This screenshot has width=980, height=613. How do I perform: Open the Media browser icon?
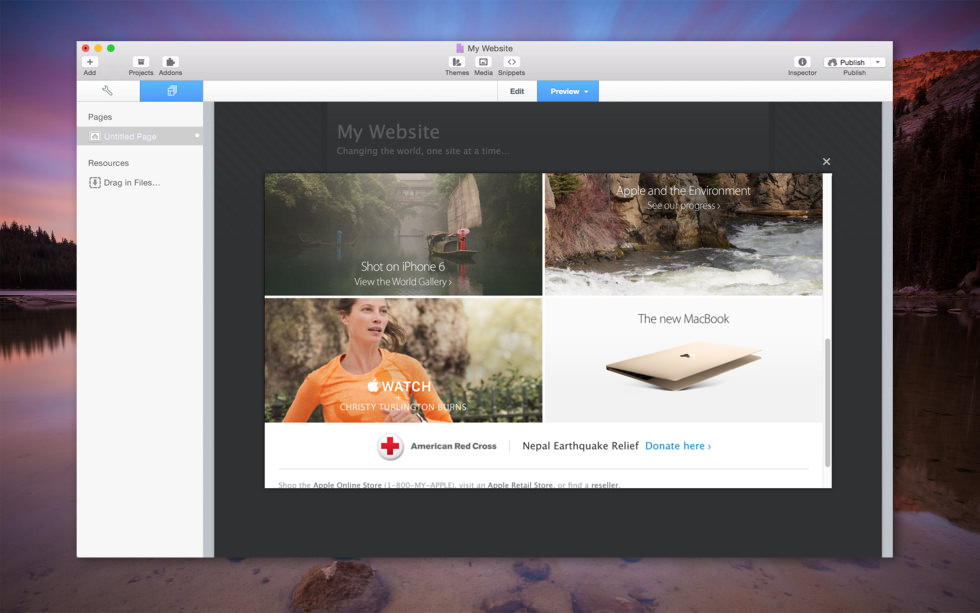pos(483,62)
